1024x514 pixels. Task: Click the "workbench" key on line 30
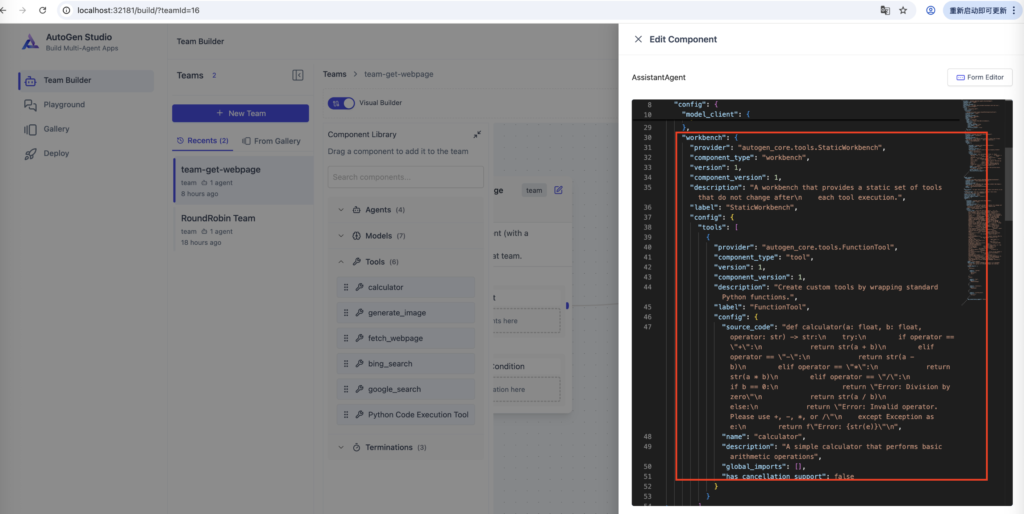pos(703,138)
